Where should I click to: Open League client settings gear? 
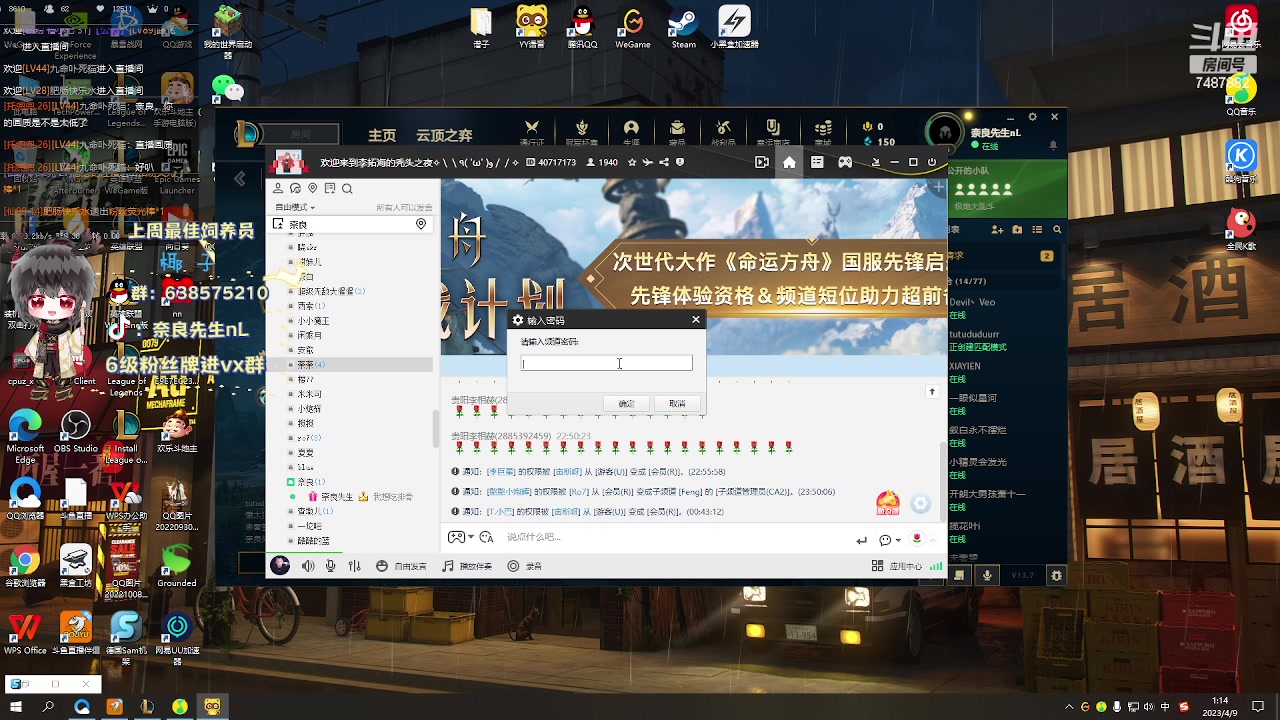tap(1033, 117)
